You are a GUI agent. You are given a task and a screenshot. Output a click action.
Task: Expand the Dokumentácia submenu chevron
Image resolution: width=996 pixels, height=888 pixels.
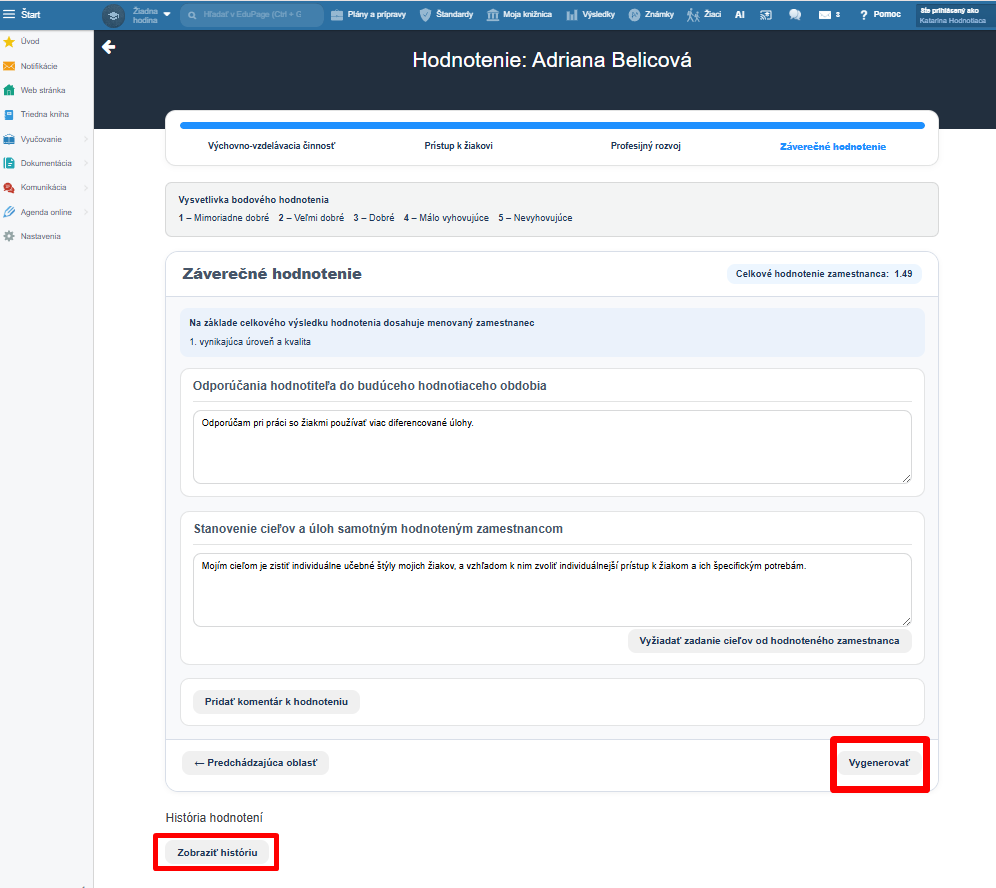click(86, 163)
